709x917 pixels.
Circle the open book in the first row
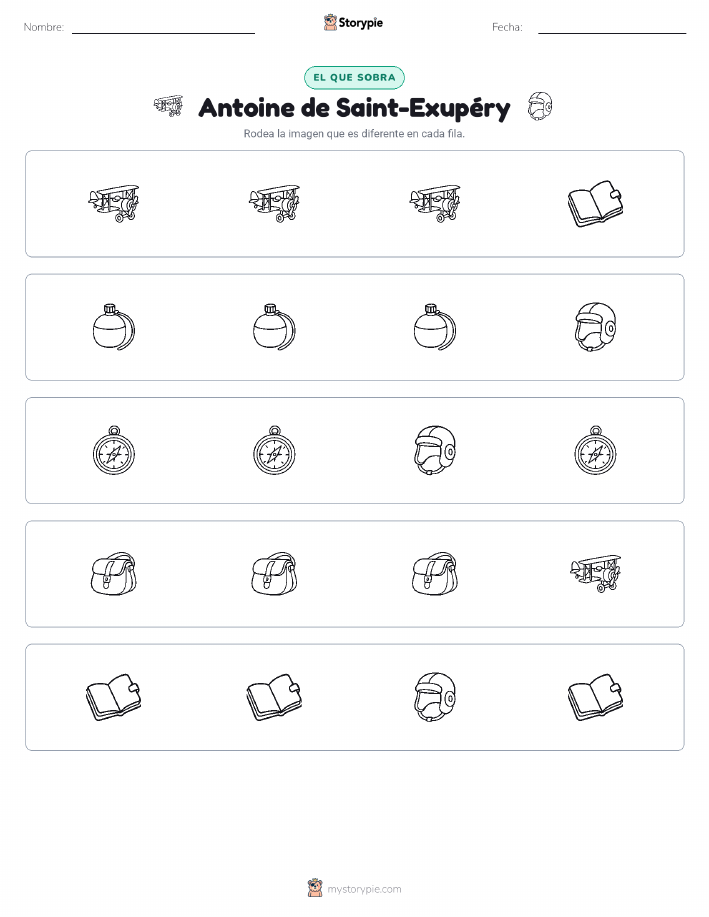click(596, 204)
